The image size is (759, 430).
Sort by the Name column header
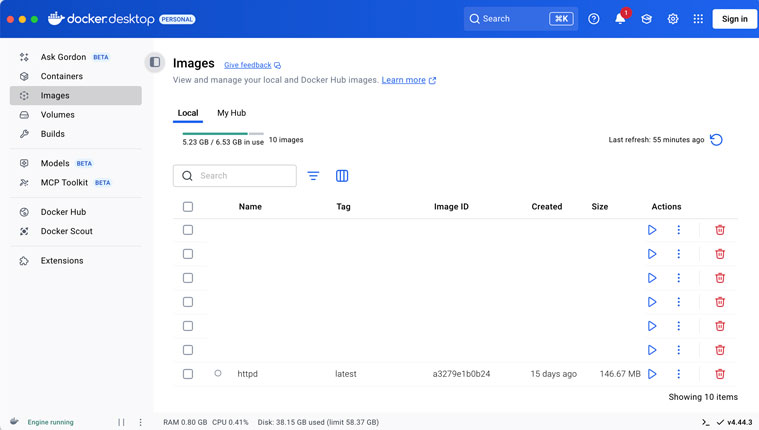tap(250, 207)
